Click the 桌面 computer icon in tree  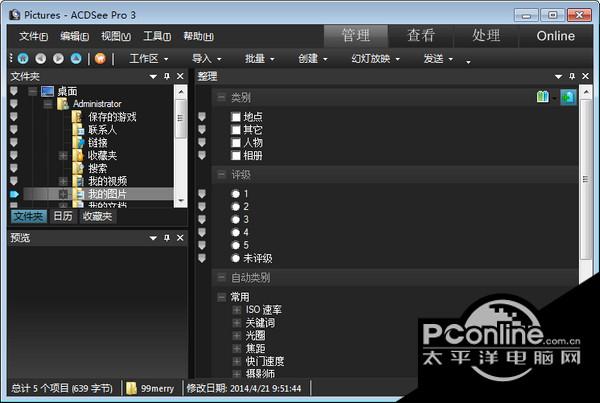tap(47, 91)
